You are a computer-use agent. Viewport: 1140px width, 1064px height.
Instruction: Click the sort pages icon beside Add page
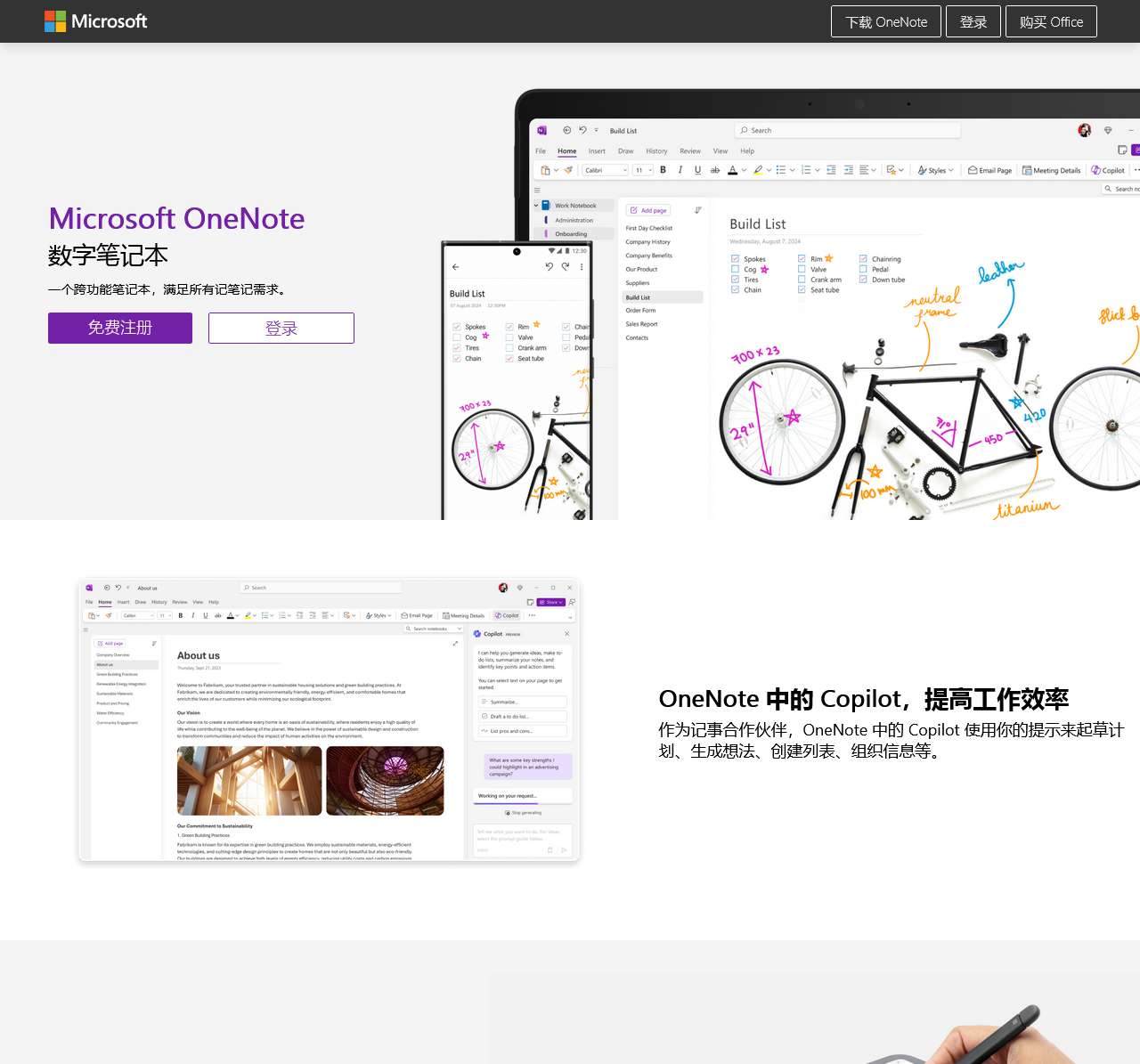tap(698, 210)
